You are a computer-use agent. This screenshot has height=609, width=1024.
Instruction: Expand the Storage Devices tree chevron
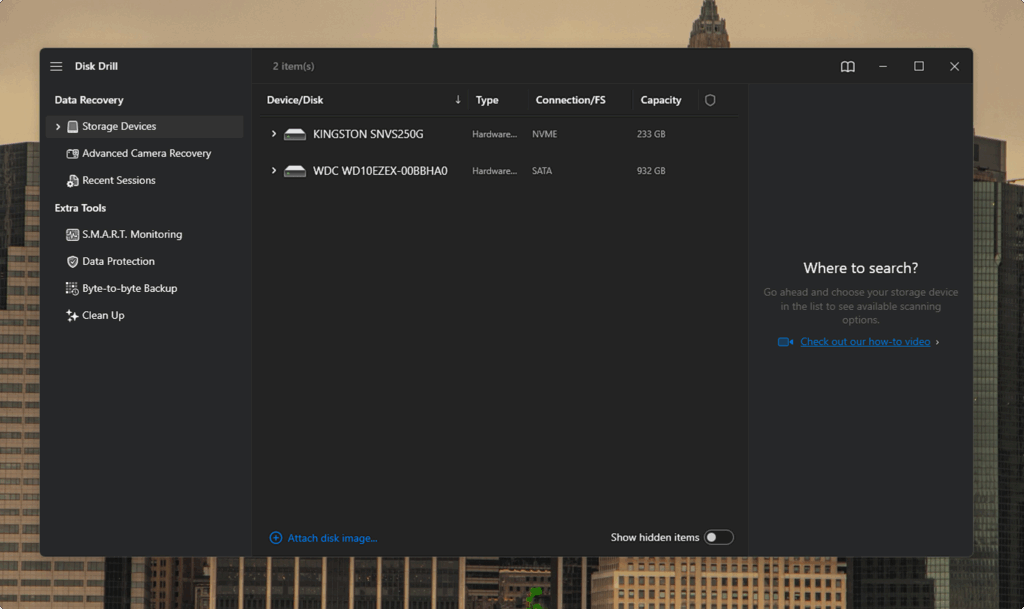tap(57, 127)
